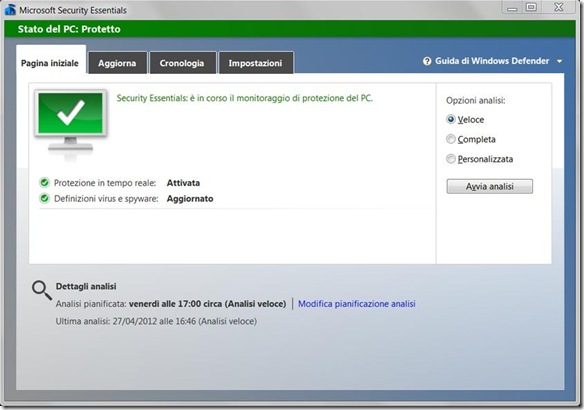Click the Ultima analisi 27/04/2012 text
Image resolution: width=584 pixels, height=410 pixels.
(156, 321)
